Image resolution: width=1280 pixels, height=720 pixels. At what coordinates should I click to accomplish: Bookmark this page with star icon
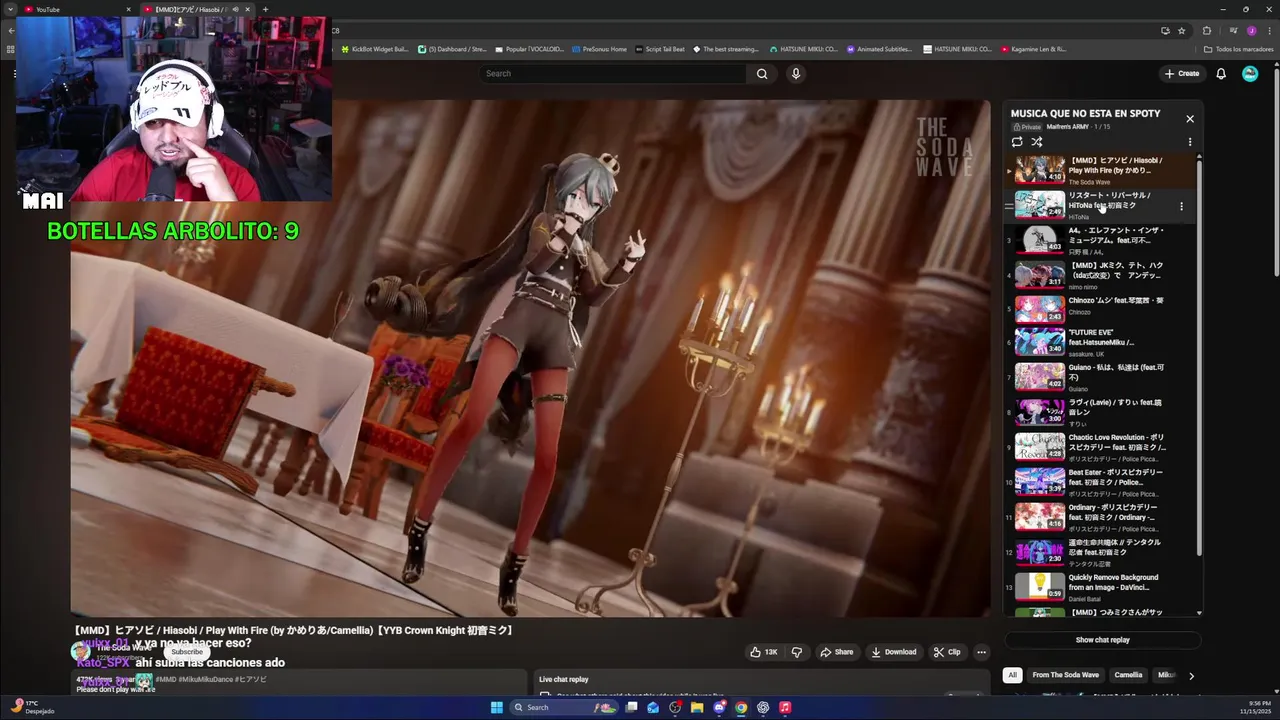click(x=1182, y=31)
